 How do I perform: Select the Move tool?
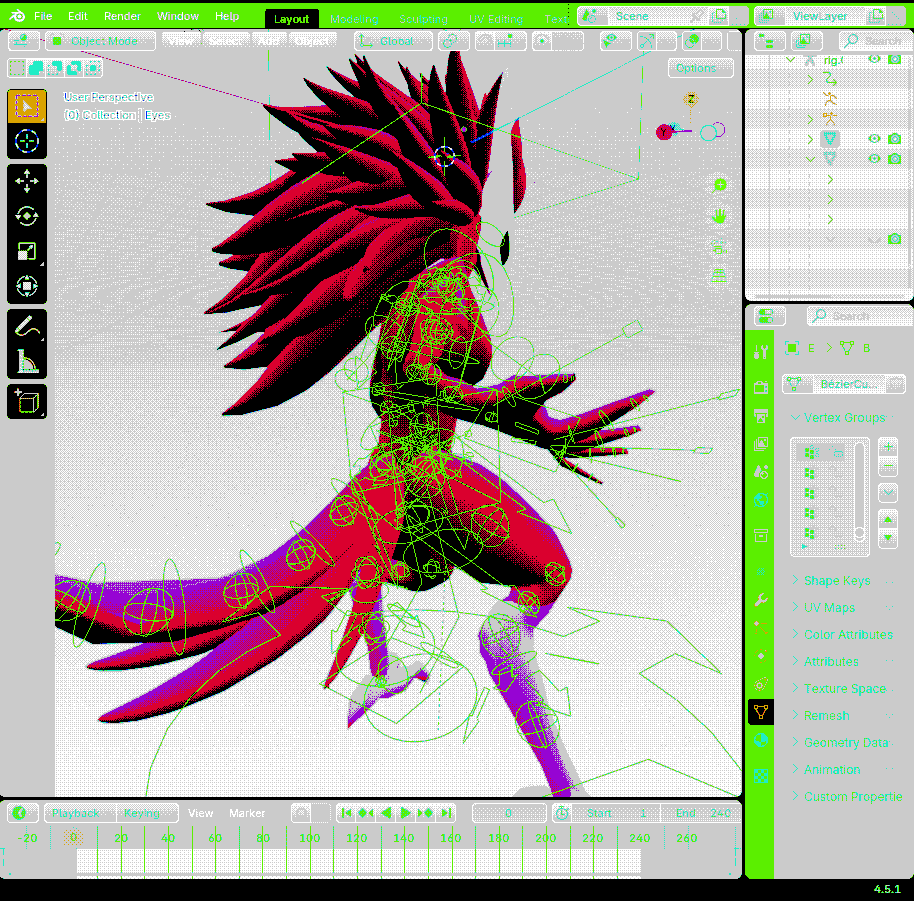click(x=27, y=181)
